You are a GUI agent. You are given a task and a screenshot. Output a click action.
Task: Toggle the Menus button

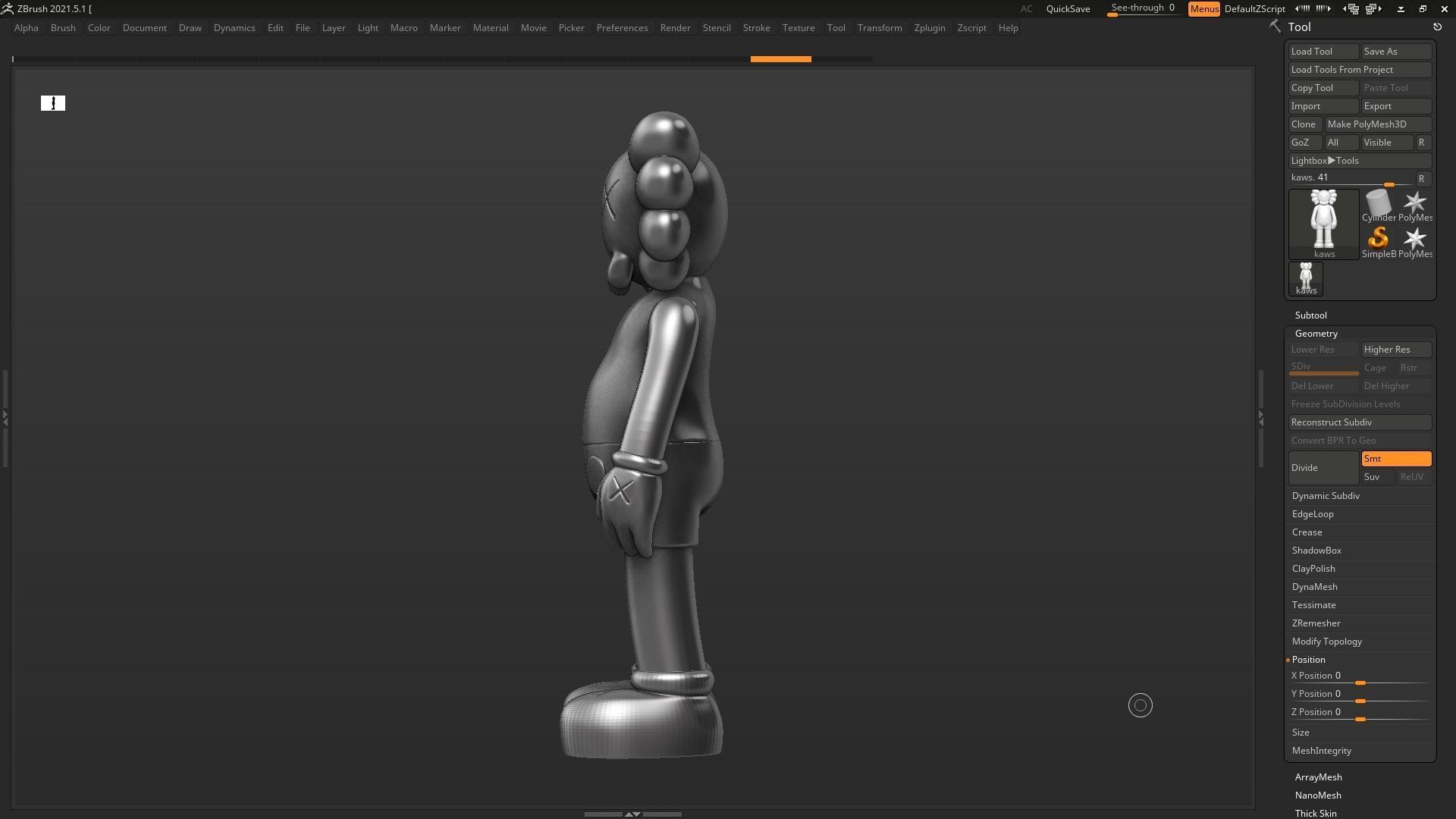tap(1203, 9)
